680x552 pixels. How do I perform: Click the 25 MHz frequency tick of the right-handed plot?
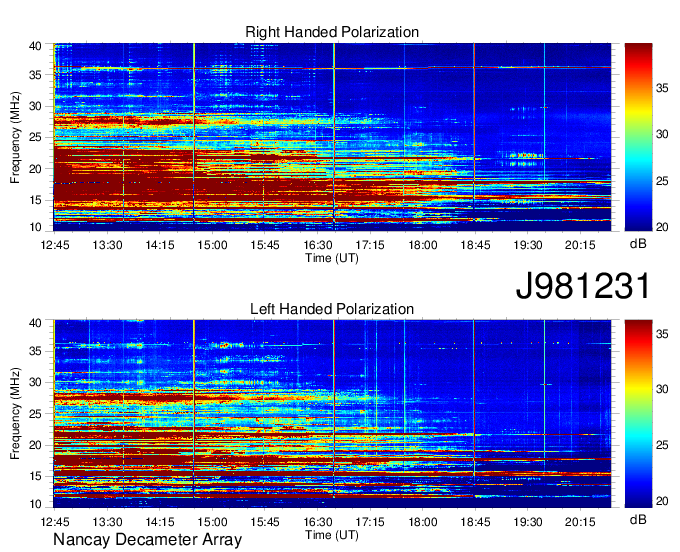(35, 137)
